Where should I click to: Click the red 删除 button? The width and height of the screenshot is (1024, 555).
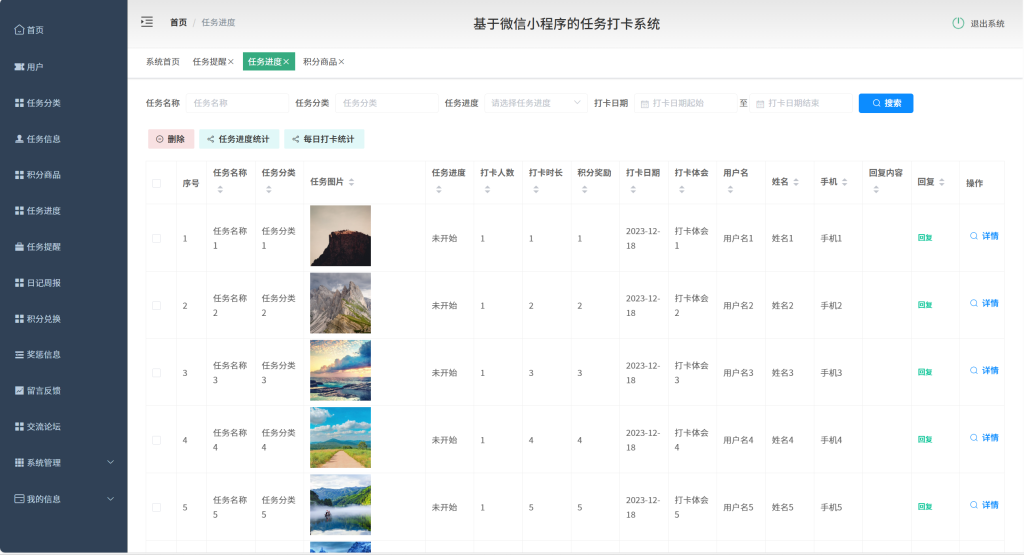pos(171,139)
